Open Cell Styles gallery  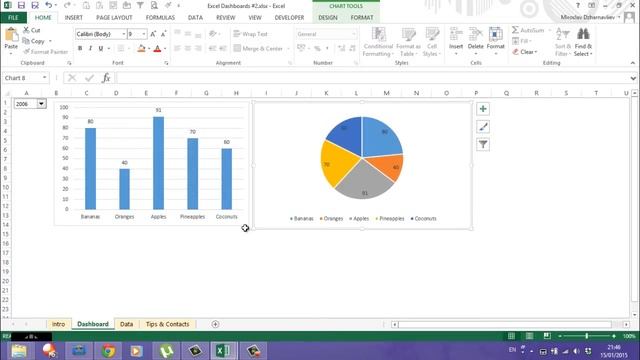(x=431, y=42)
